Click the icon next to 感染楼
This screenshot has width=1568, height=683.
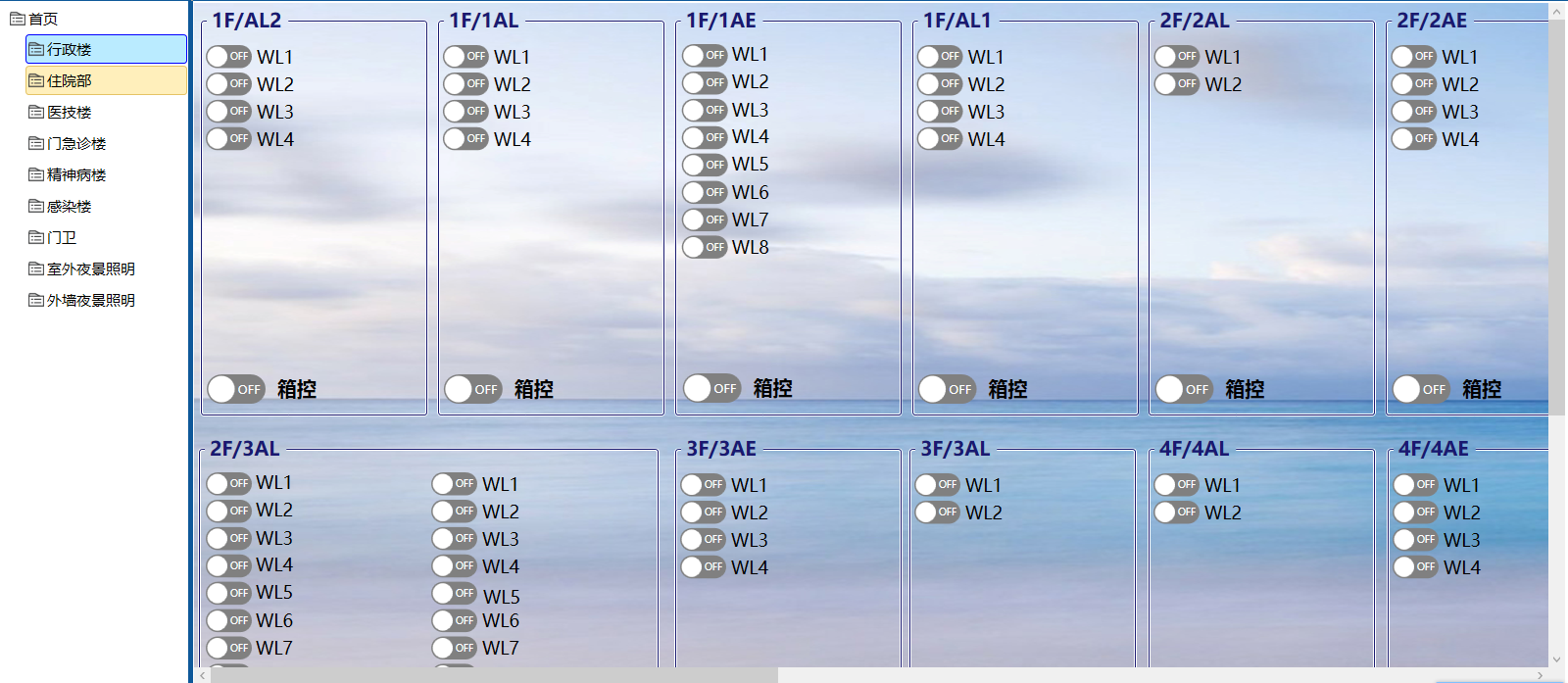click(x=36, y=207)
